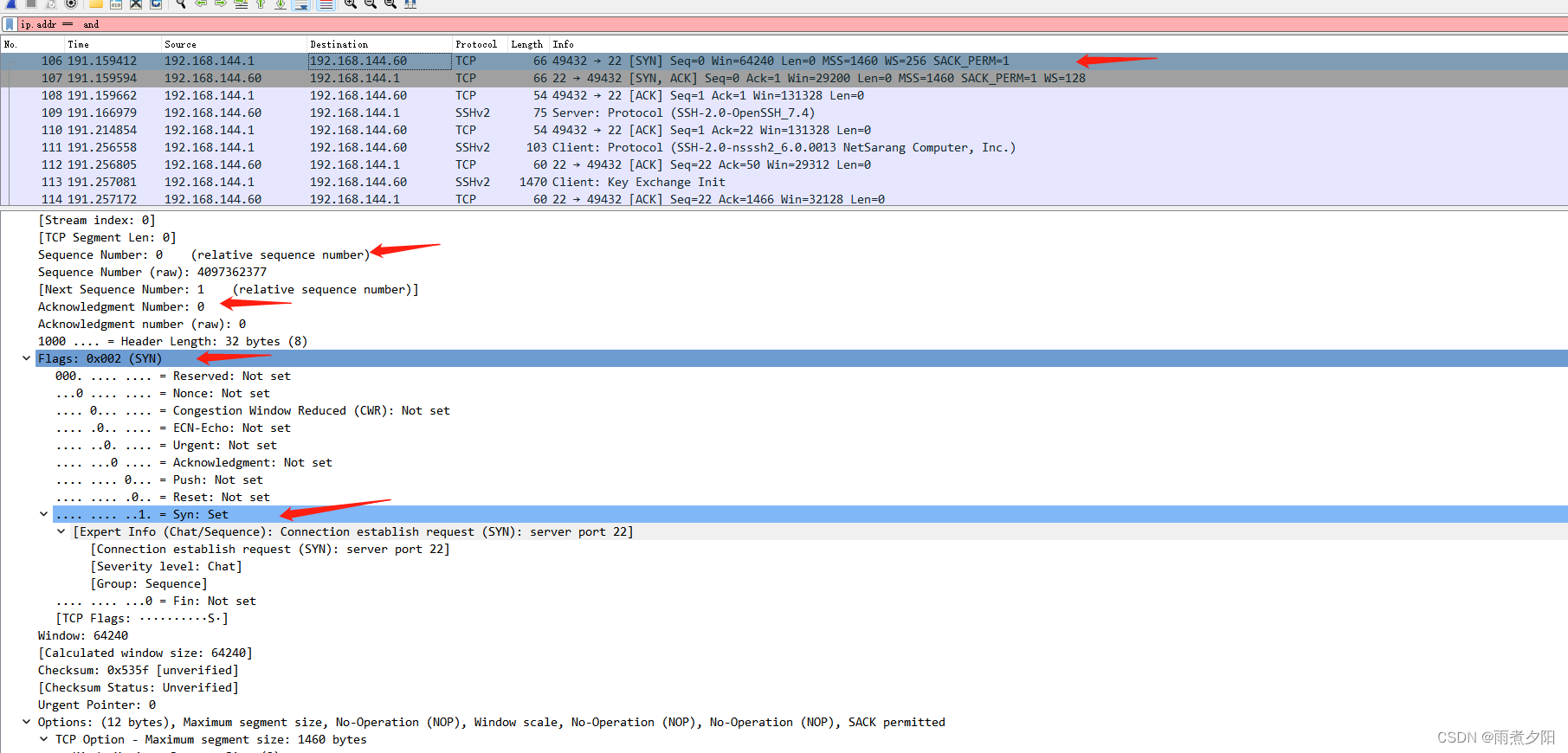Find a packet with magnifier icon
Image resolution: width=1568 pixels, height=753 pixels.
(181, 3)
